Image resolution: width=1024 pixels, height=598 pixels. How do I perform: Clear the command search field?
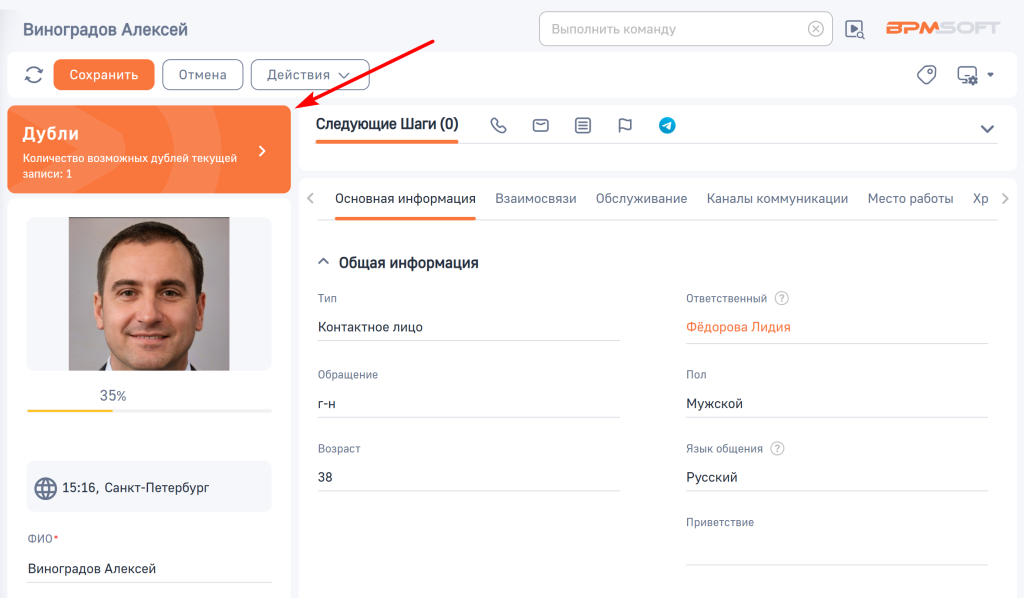(x=816, y=29)
